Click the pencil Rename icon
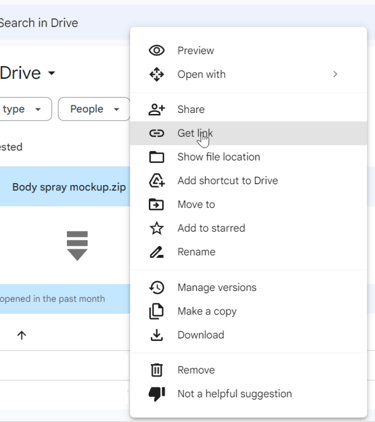375x422 pixels. coord(156,252)
